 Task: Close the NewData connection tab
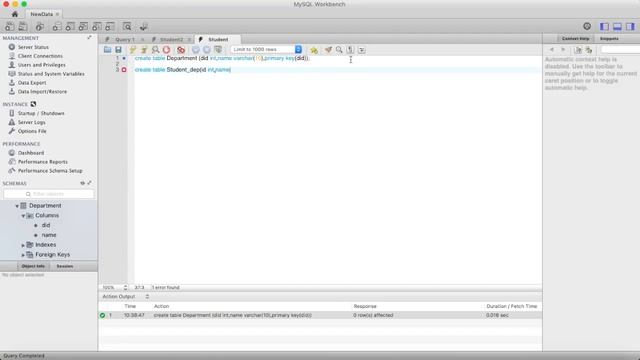57,14
